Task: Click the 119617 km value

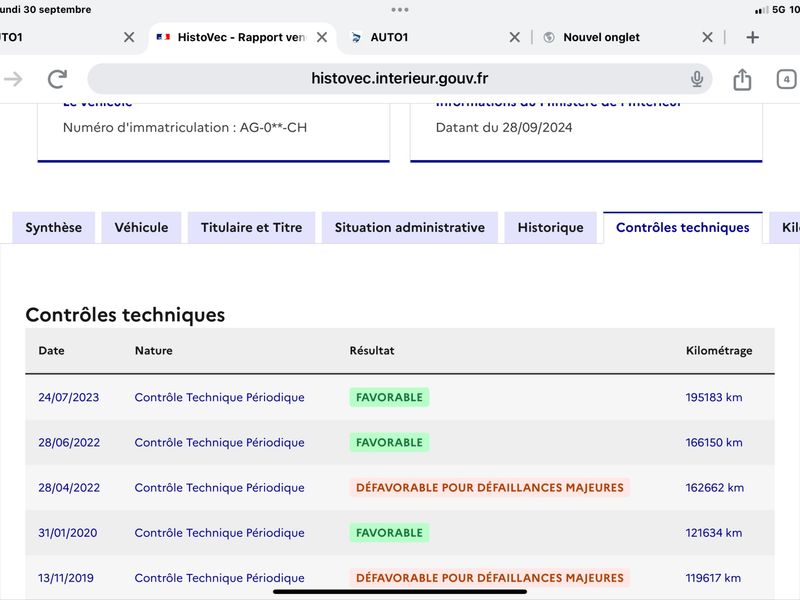Action: [x=713, y=578]
